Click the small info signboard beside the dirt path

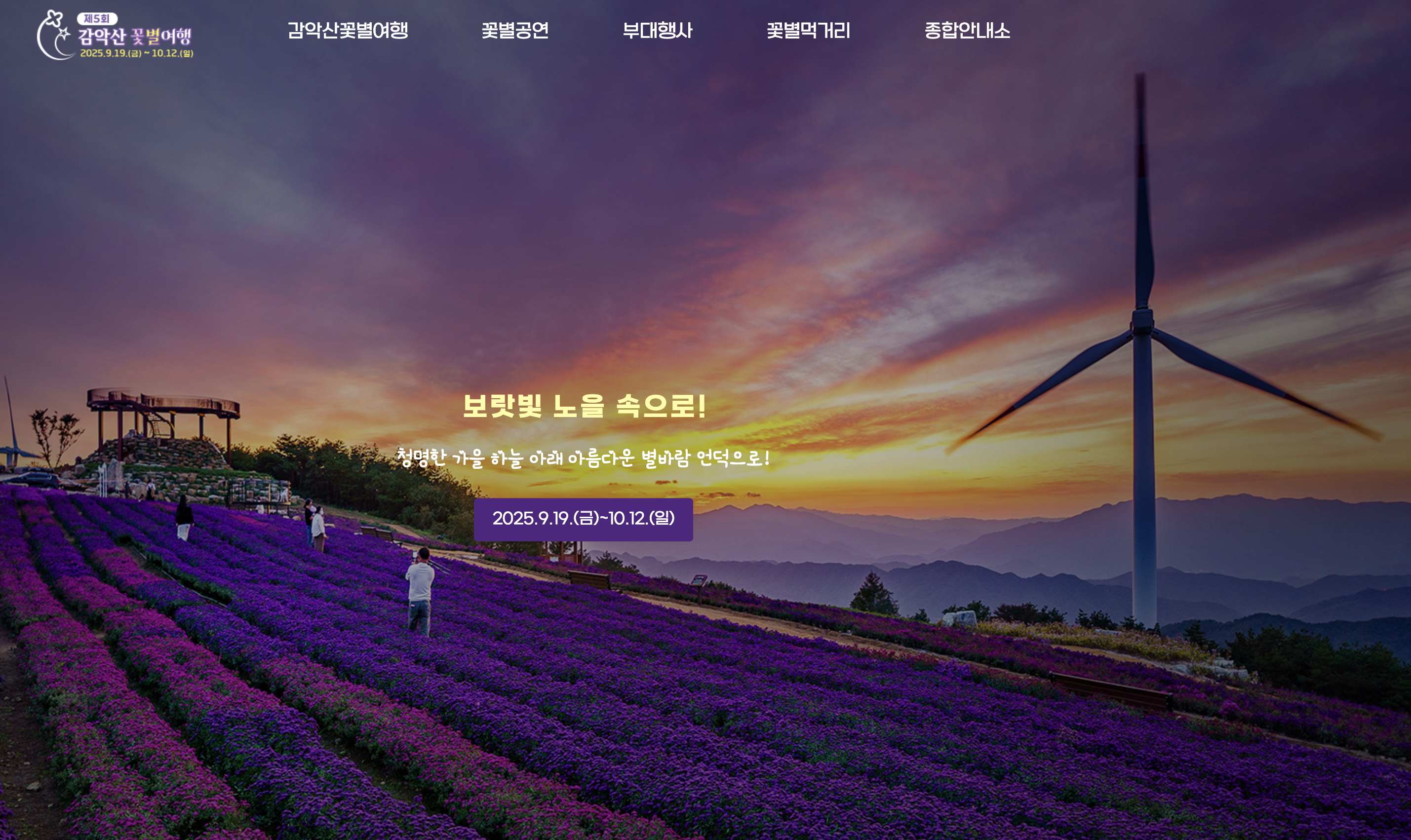tap(699, 581)
